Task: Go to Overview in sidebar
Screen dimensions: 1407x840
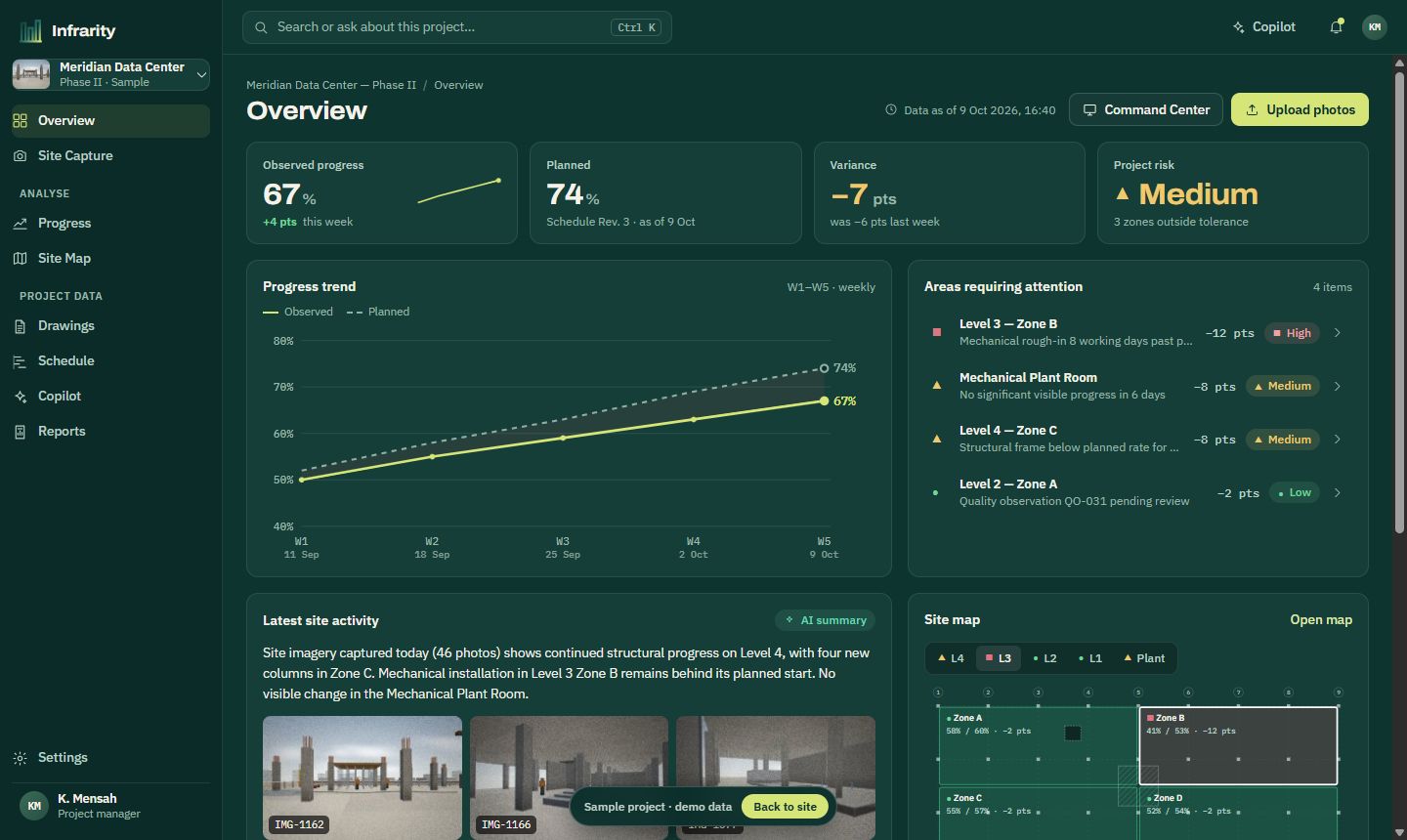Action: [110, 121]
